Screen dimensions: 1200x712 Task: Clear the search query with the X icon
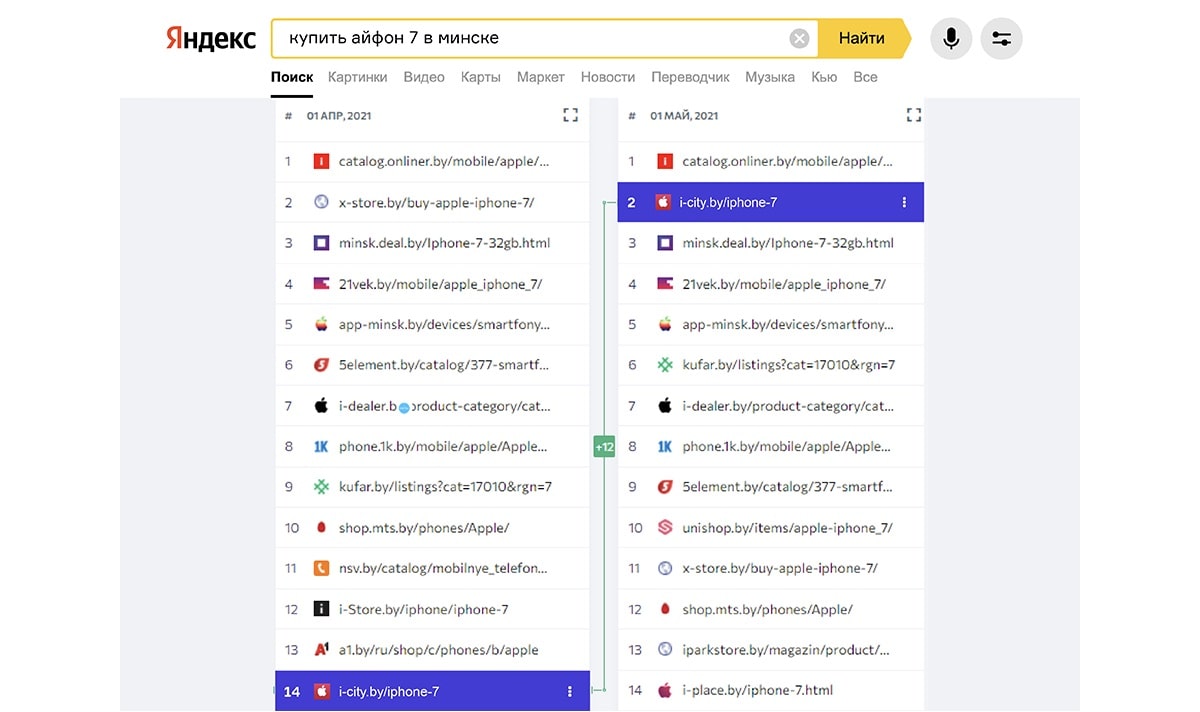[799, 39]
